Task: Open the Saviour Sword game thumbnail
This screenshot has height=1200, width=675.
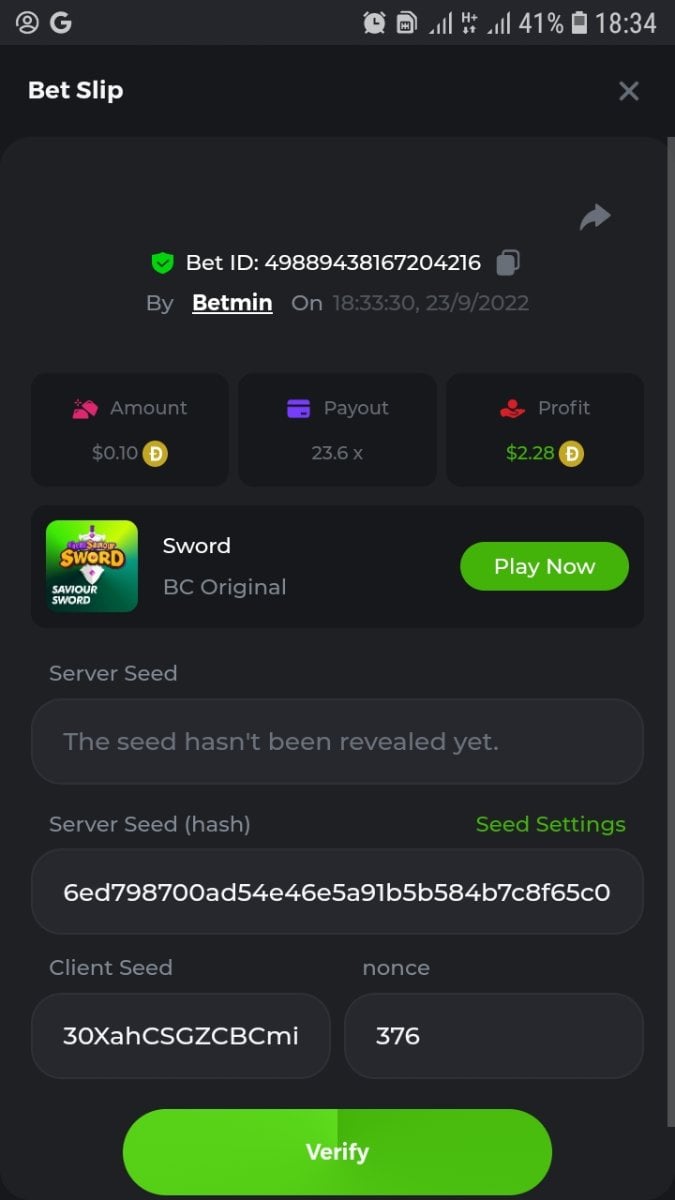Action: click(92, 566)
